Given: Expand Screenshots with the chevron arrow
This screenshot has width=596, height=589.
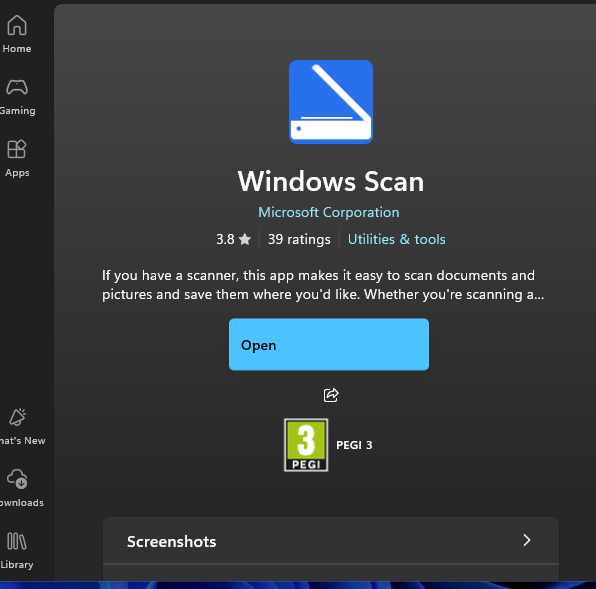Looking at the screenshot, I should [526, 540].
